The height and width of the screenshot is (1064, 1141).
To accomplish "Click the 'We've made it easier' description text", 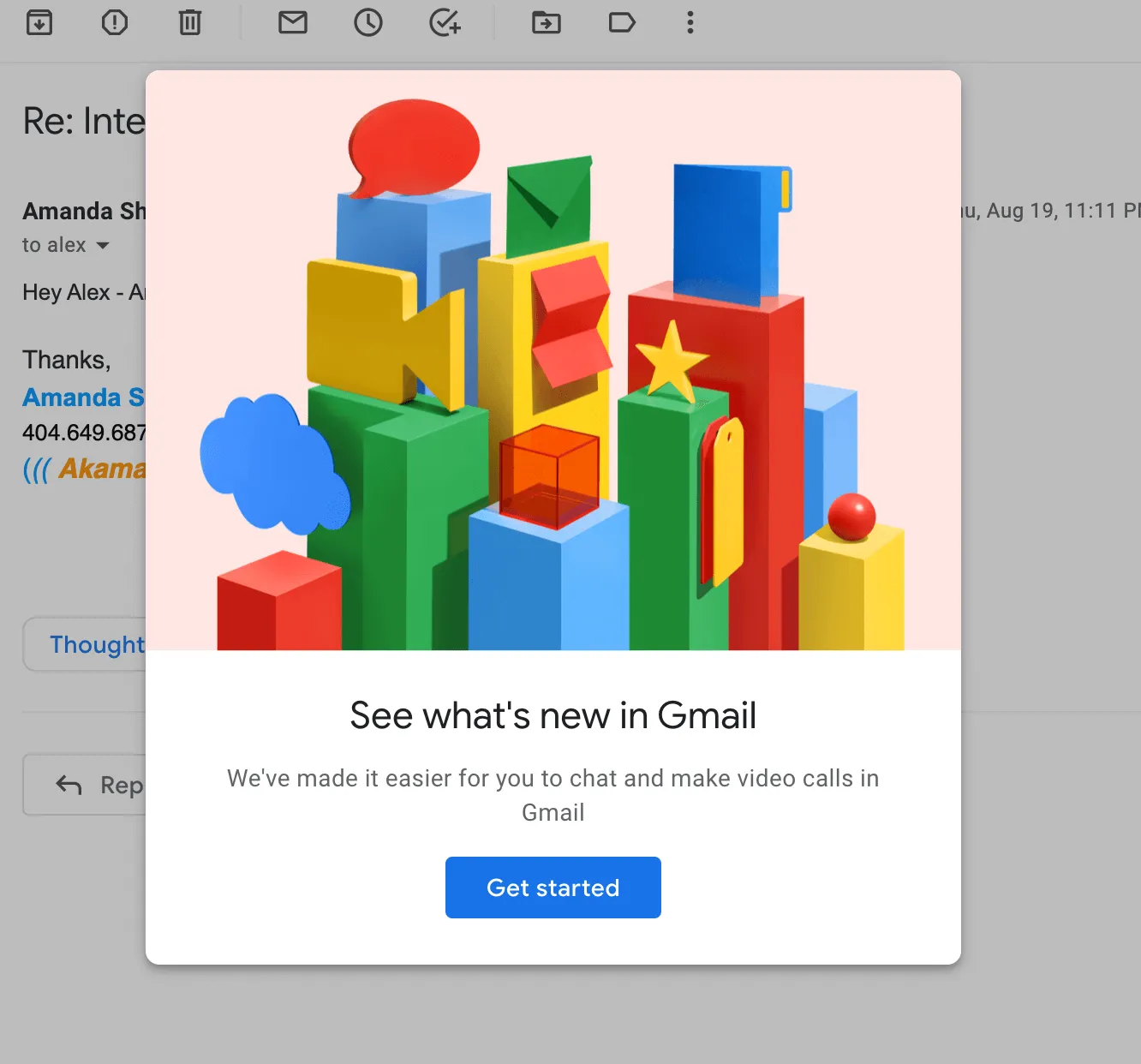I will (553, 795).
